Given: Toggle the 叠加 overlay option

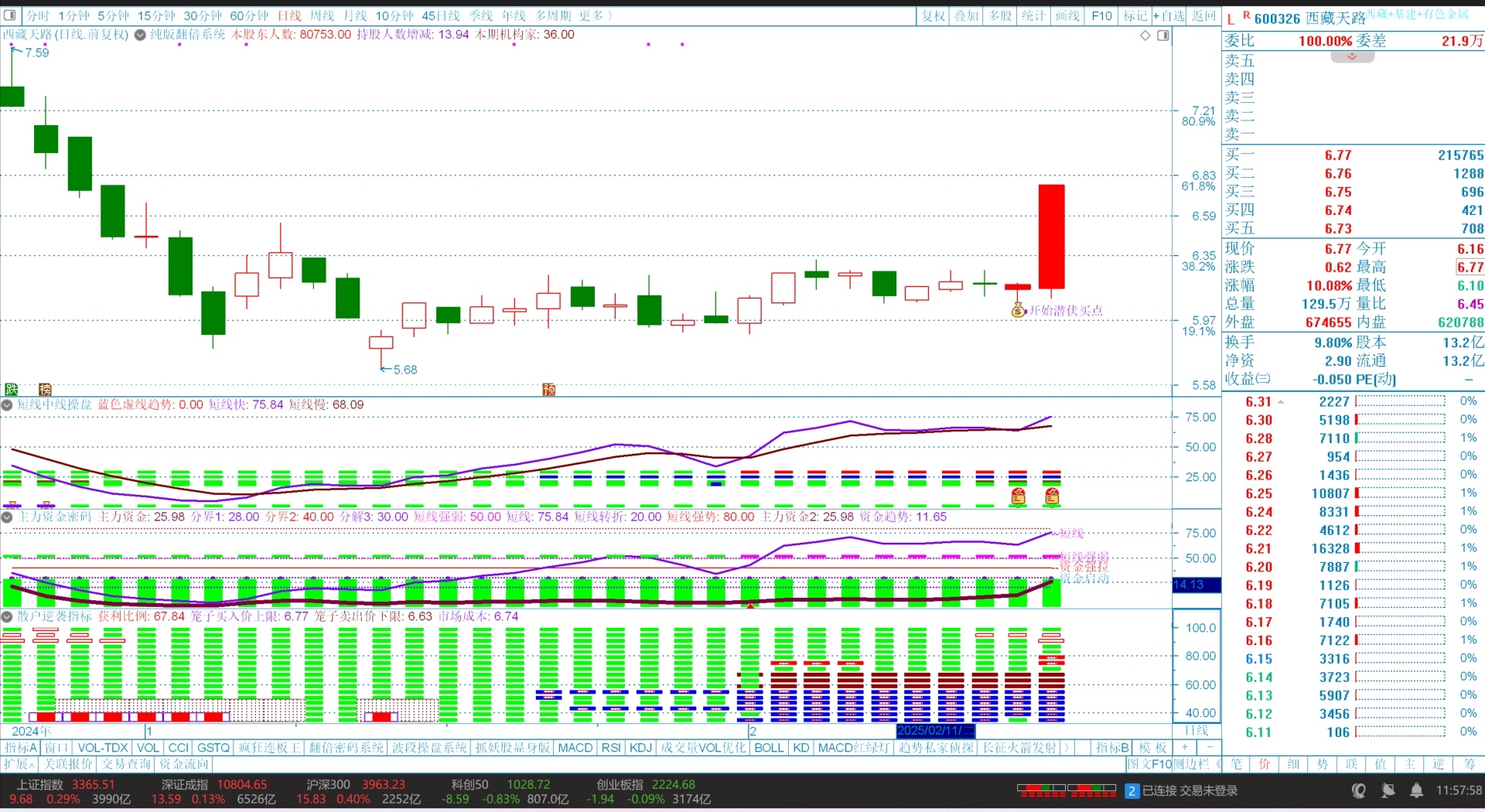Looking at the screenshot, I should [x=967, y=15].
